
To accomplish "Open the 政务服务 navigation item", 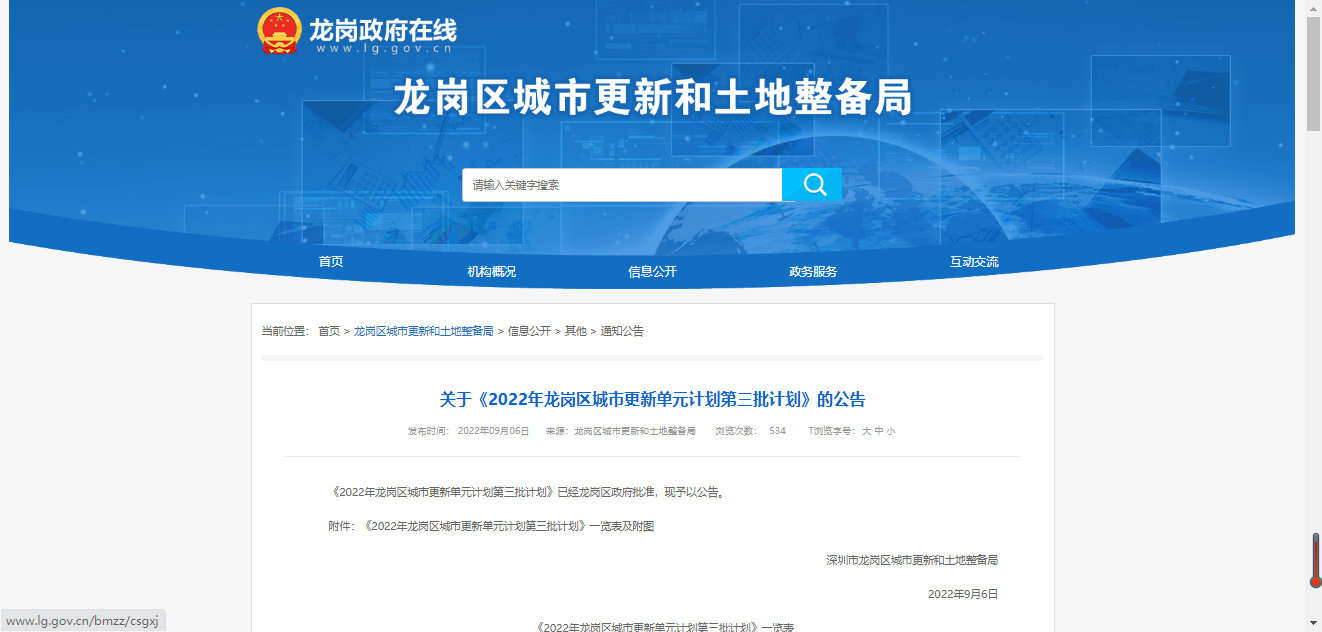I will 813,272.
